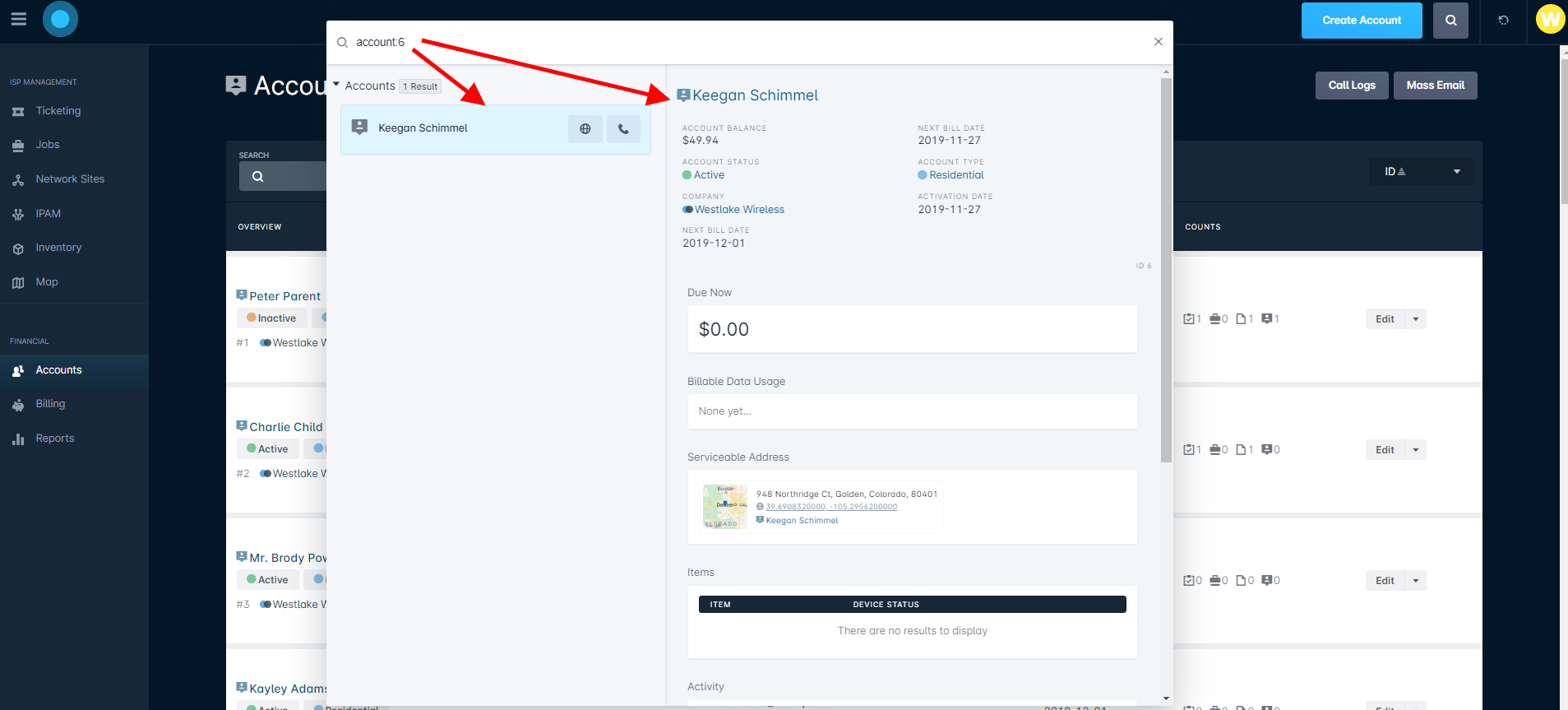Click the IPAM sidebar icon
The width and height of the screenshot is (1568, 710).
18,214
